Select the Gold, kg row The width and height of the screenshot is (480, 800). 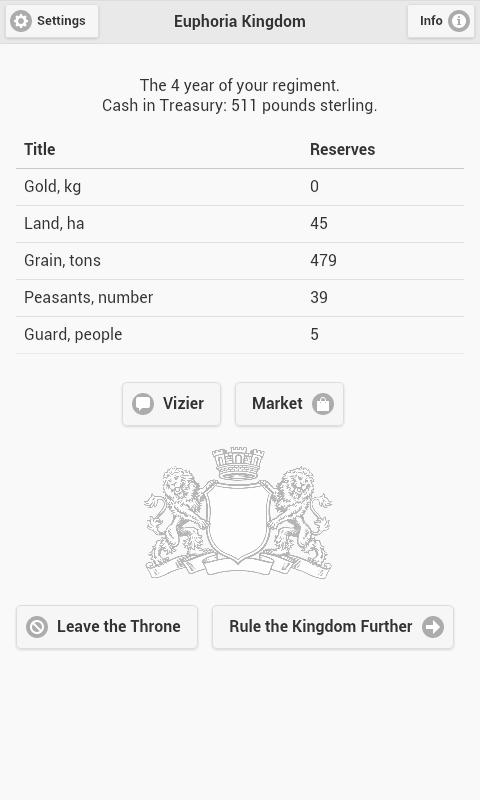coord(240,187)
